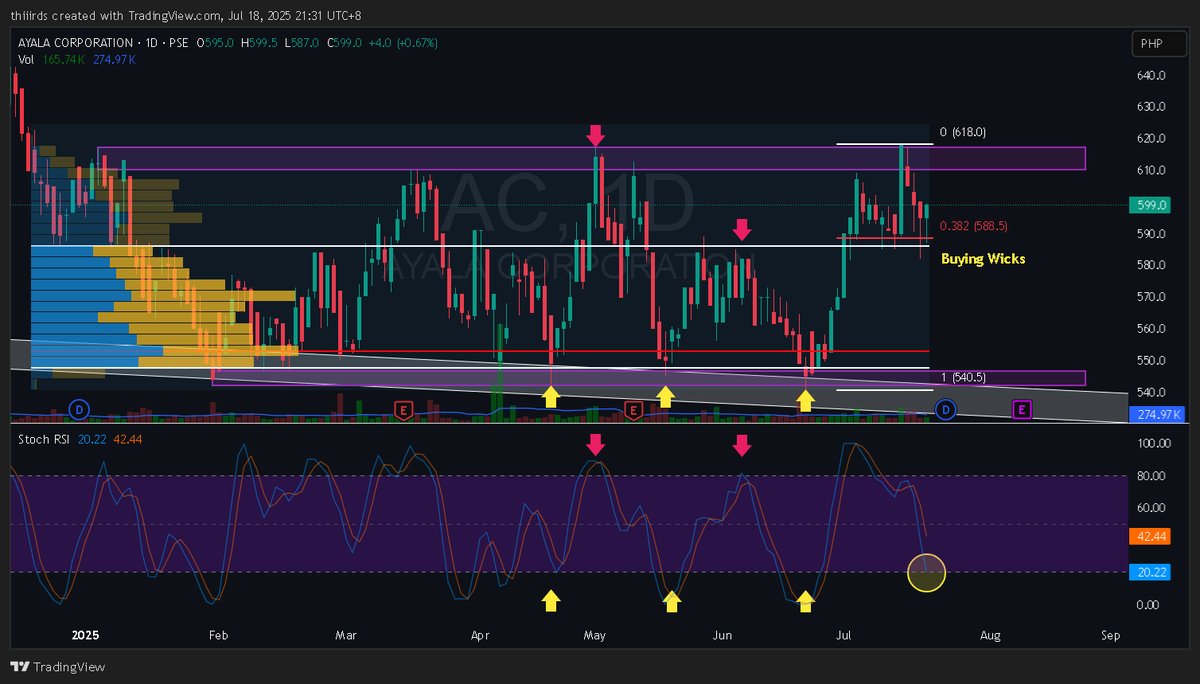
Task: Click the H599.5 high value in header
Action: (x=259, y=43)
